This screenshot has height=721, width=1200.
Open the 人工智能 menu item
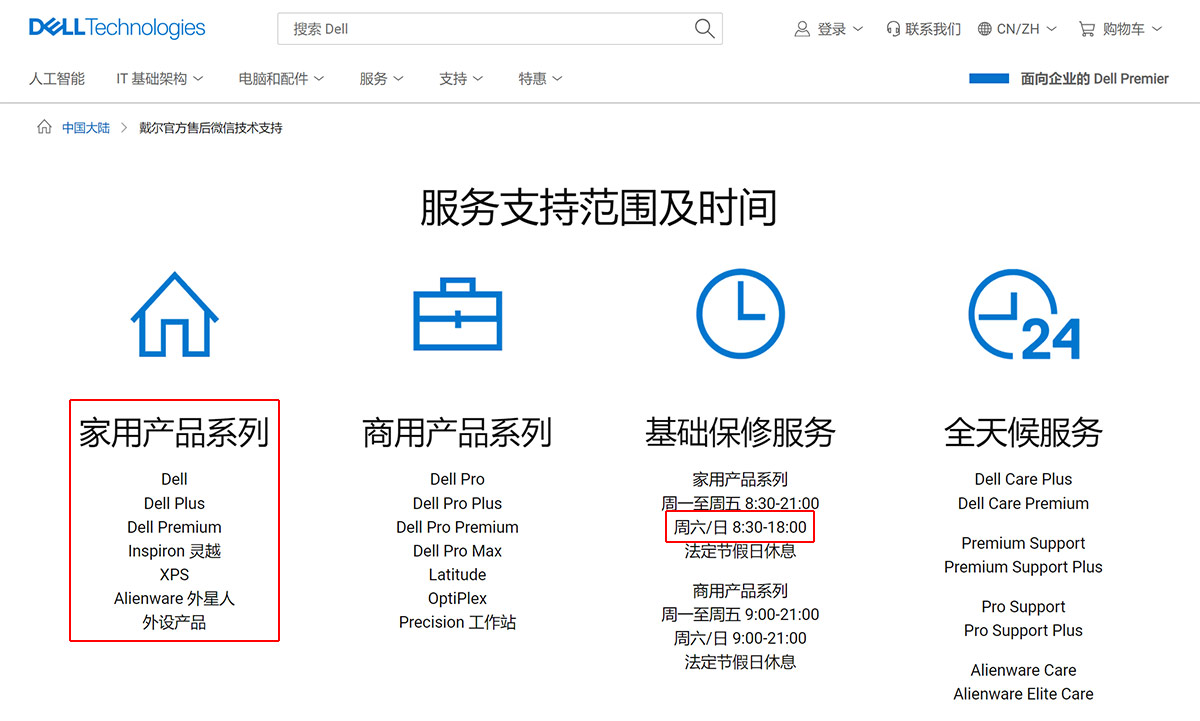57,78
